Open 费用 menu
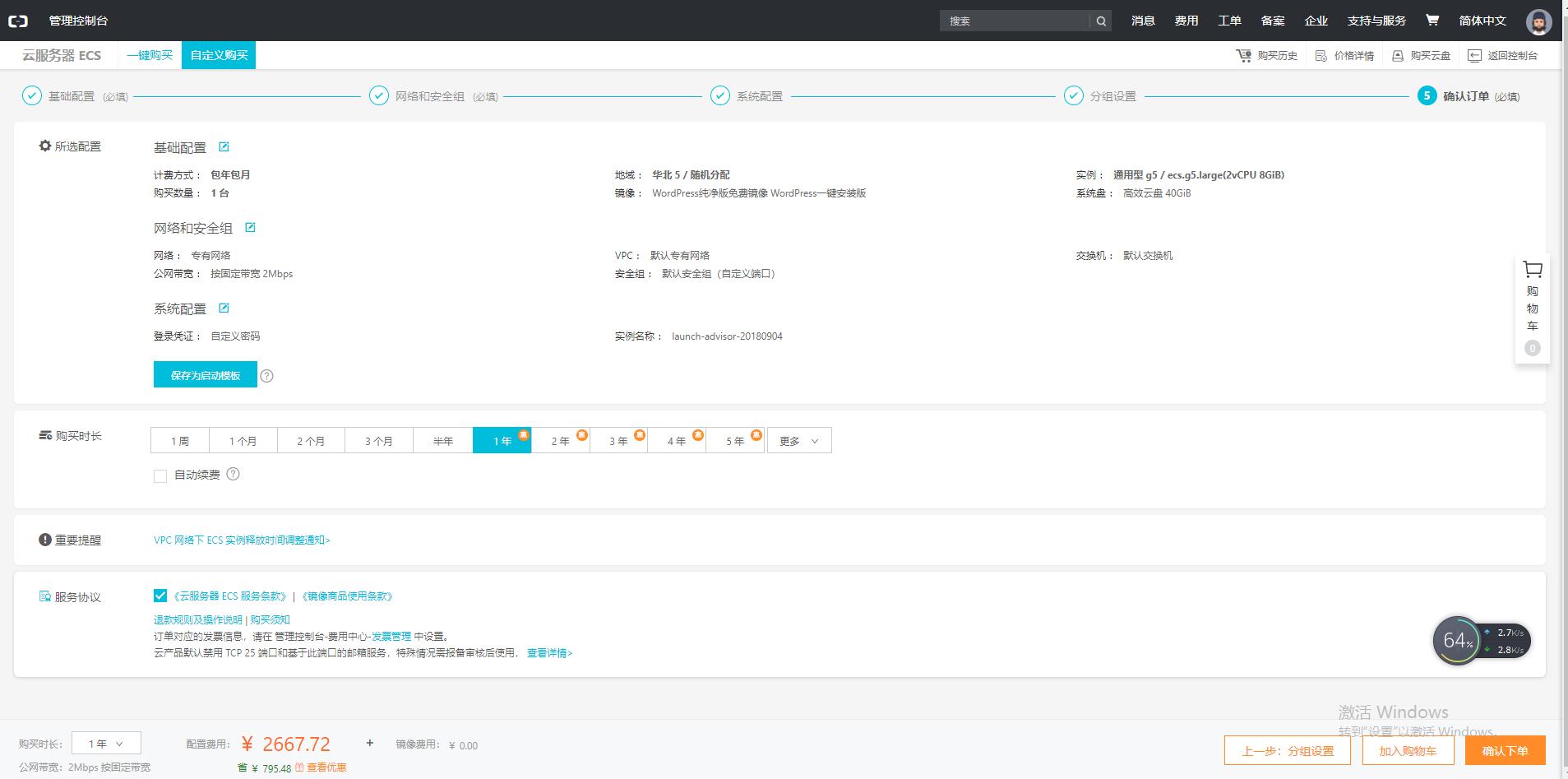Viewport: 1568px width, 779px height. (1186, 21)
